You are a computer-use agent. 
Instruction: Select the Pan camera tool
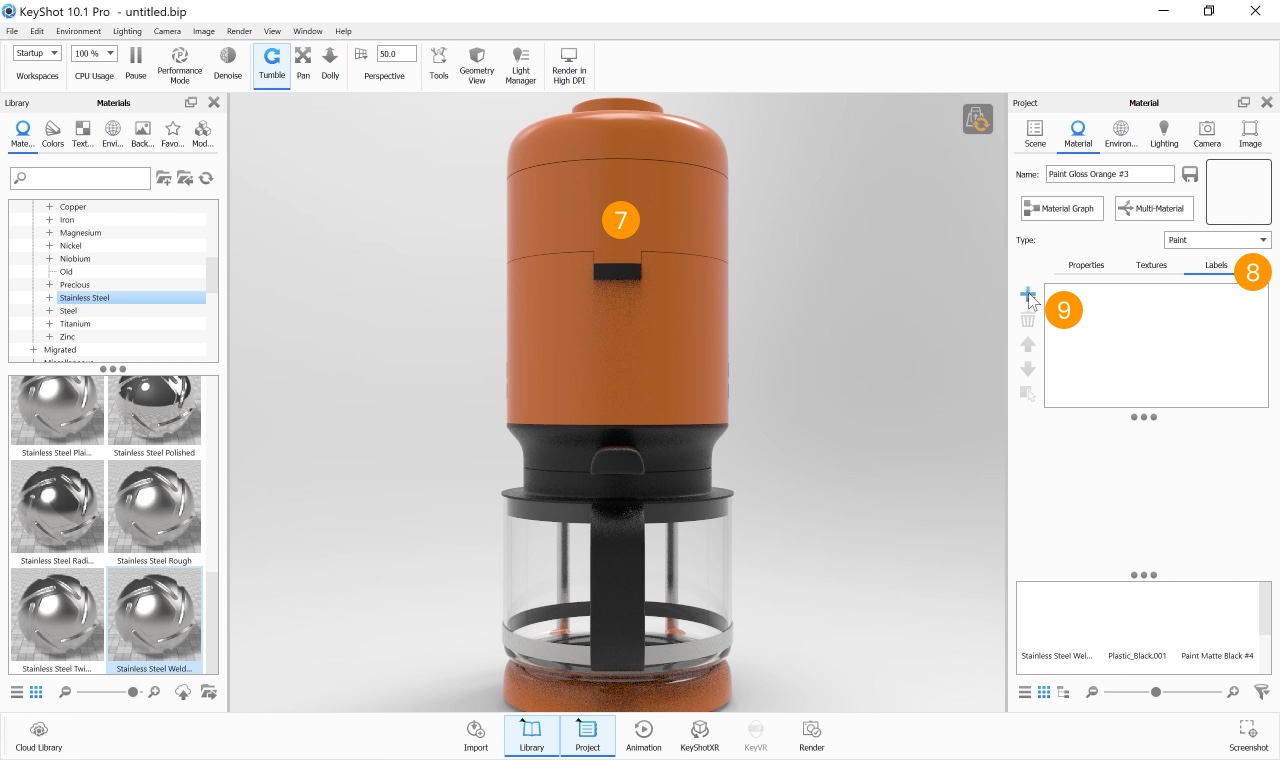pos(303,63)
